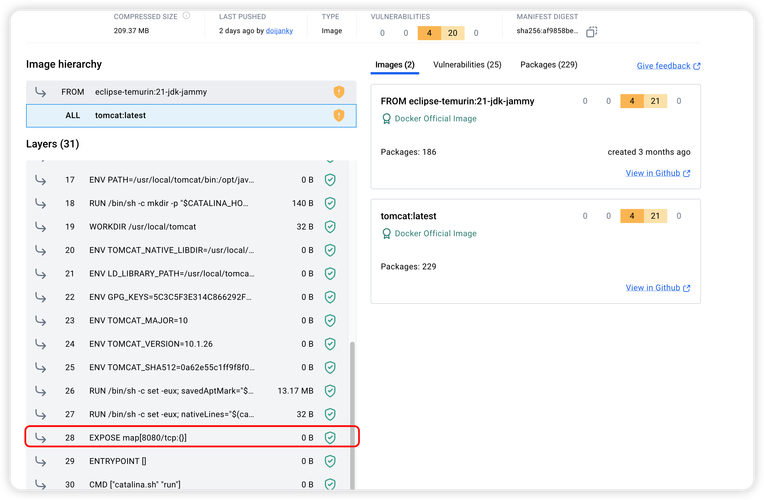Screen dimensions: 764x500
Task: Select layer 20 ENV TOMCAT_NATIVE_LIBDIR
Action: pos(188,250)
